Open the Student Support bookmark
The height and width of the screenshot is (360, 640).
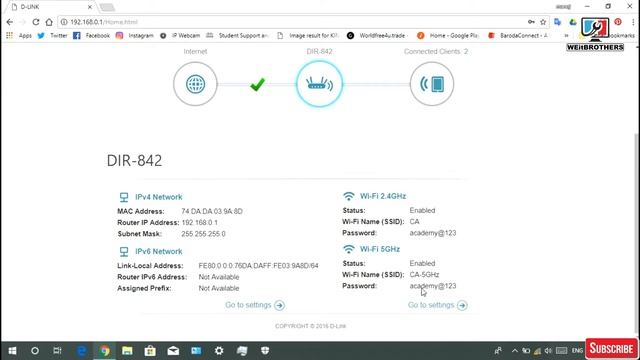(x=237, y=36)
